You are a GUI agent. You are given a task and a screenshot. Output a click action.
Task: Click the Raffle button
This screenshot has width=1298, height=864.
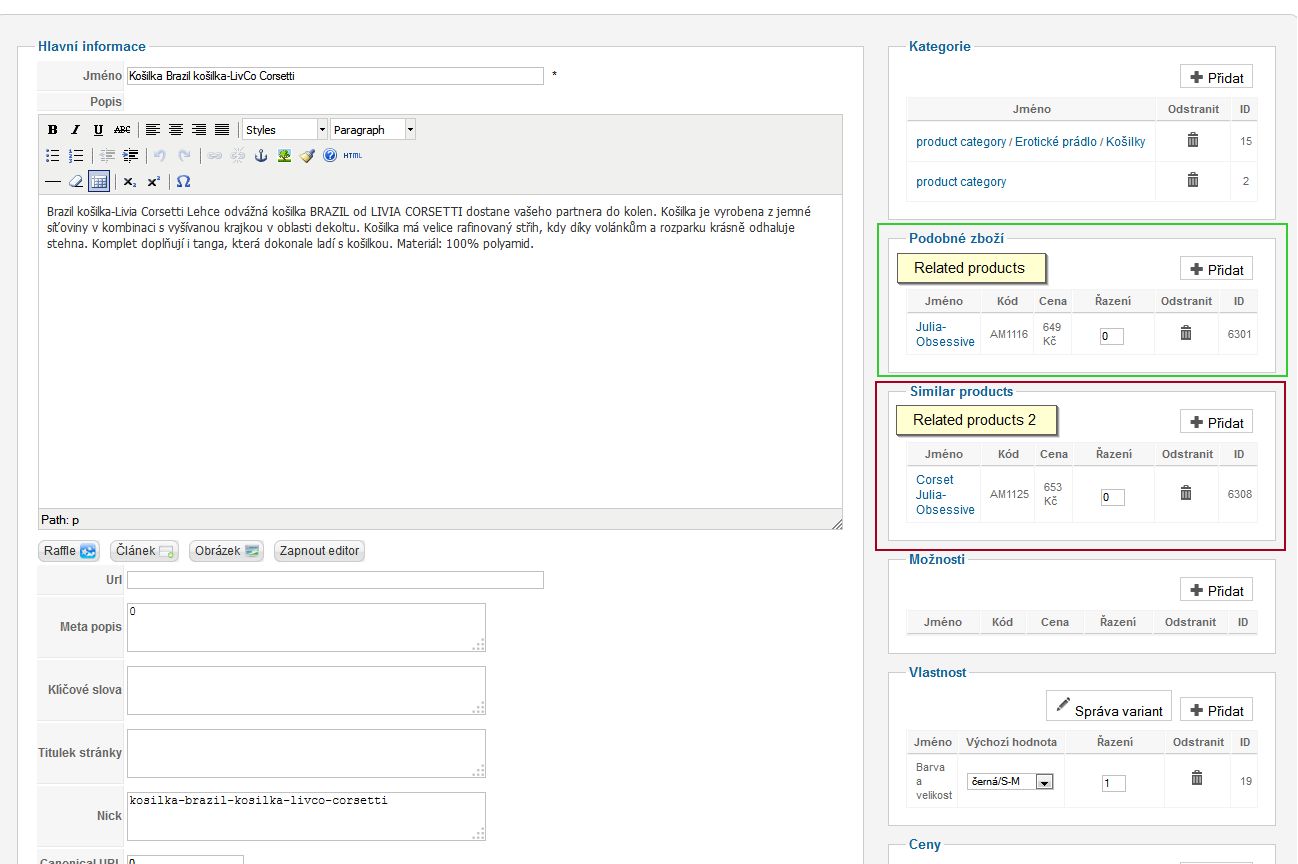point(70,551)
